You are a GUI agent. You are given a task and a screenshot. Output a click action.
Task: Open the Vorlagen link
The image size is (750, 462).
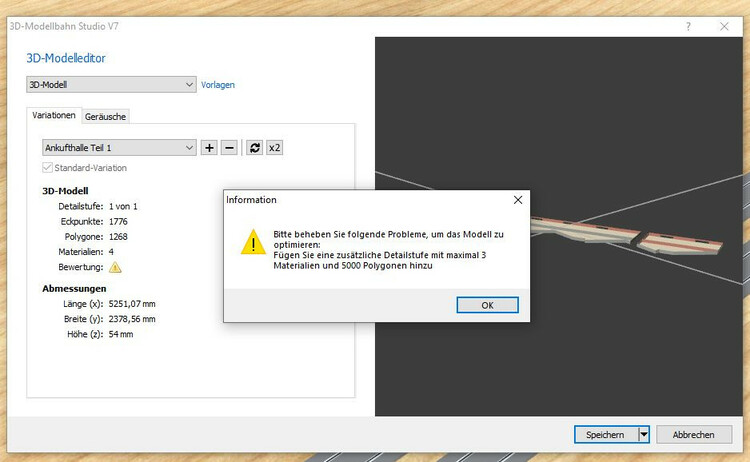point(218,85)
